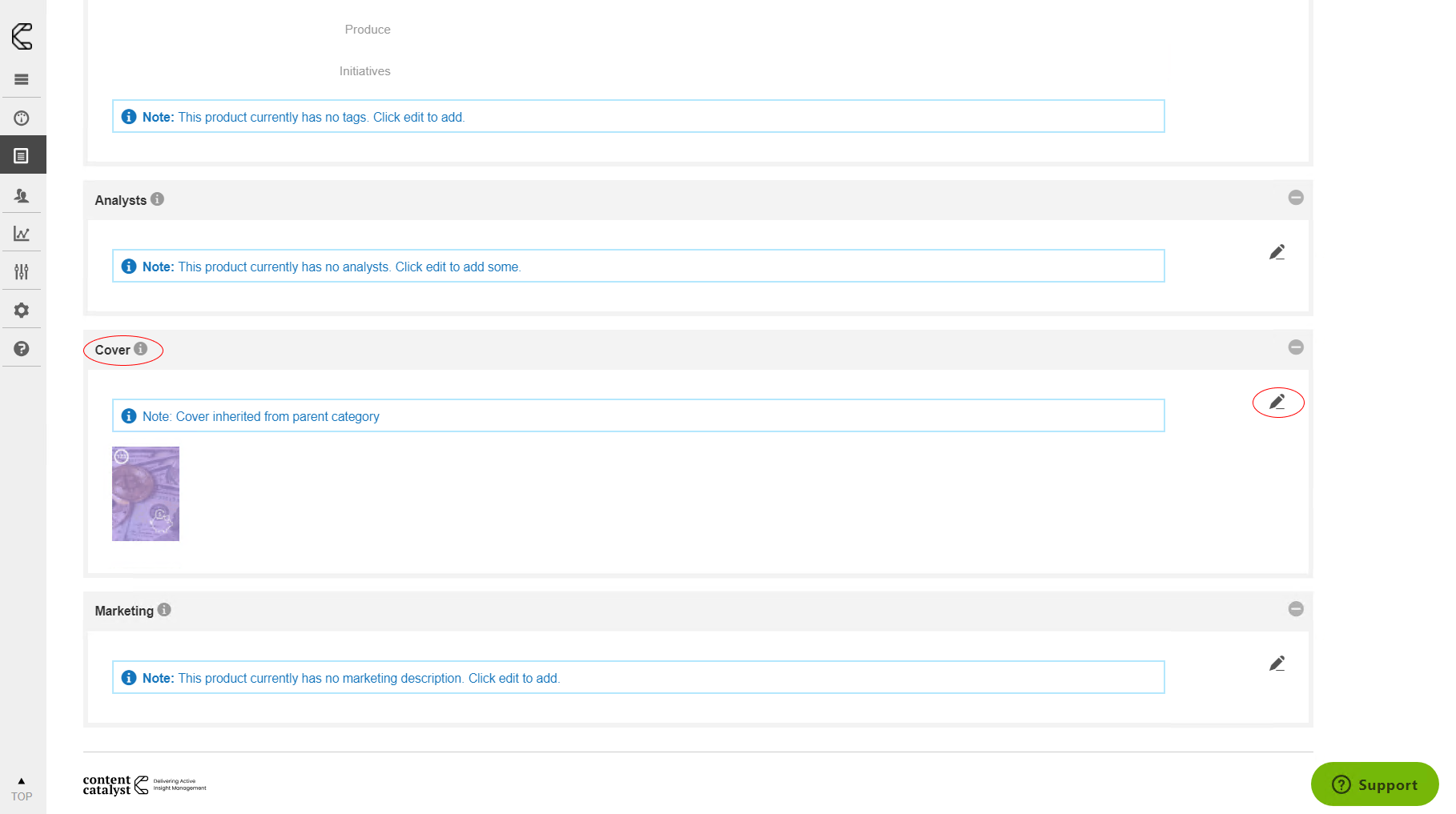
Task: Open the hamburger menu in sidebar
Action: [22, 79]
